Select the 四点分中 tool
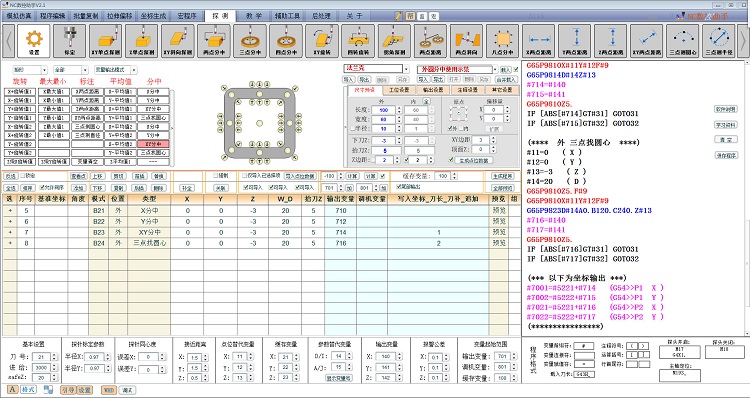The image size is (750, 398). point(286,41)
